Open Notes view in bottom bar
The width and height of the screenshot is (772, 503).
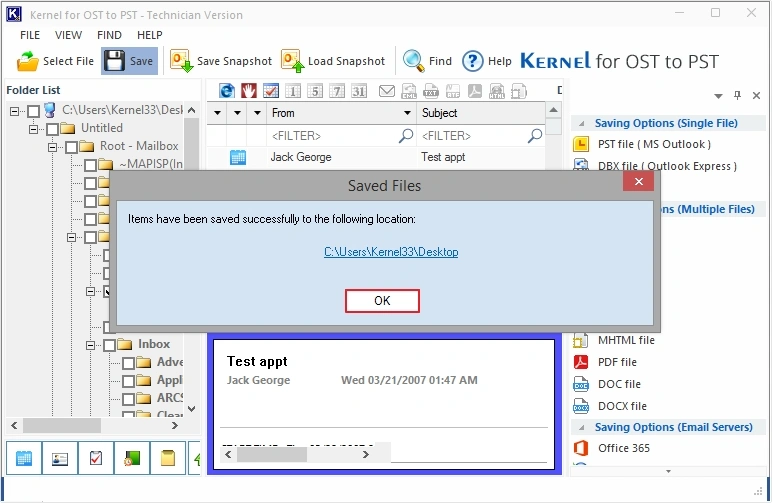(x=168, y=458)
